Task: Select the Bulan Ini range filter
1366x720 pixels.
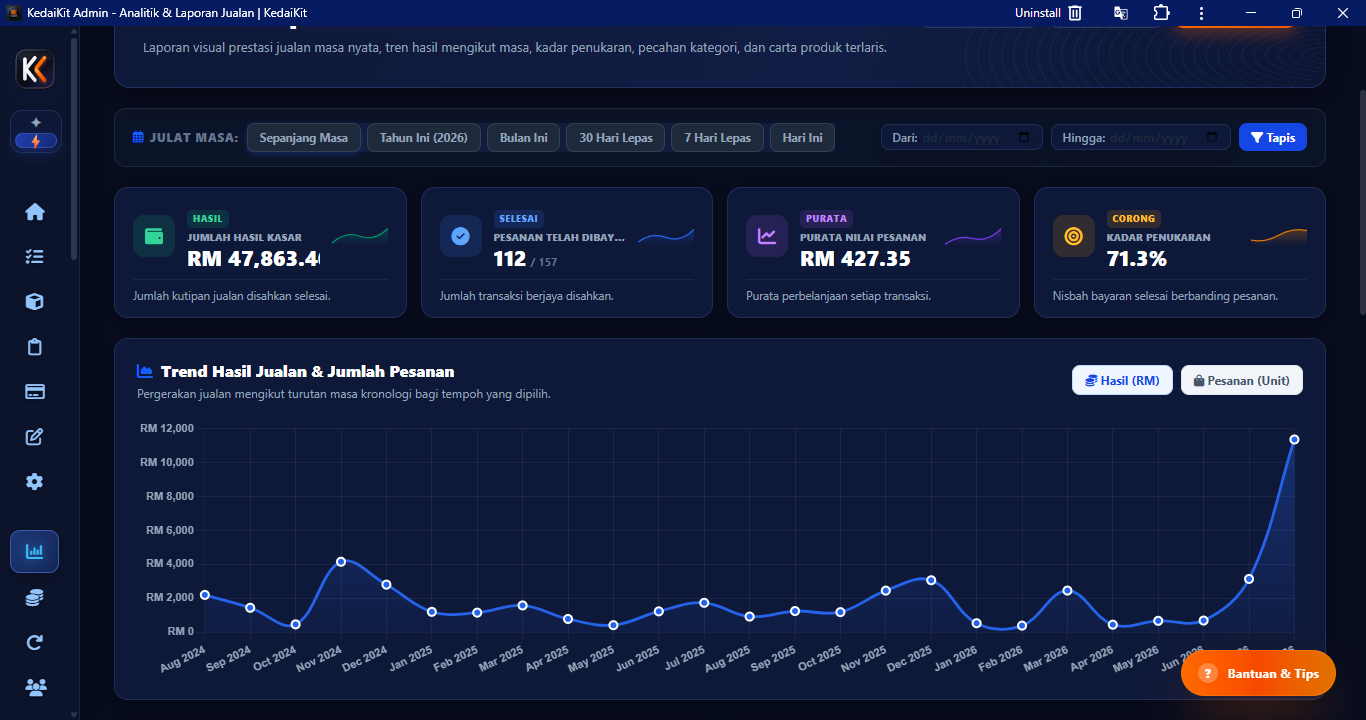Action: [x=524, y=138]
